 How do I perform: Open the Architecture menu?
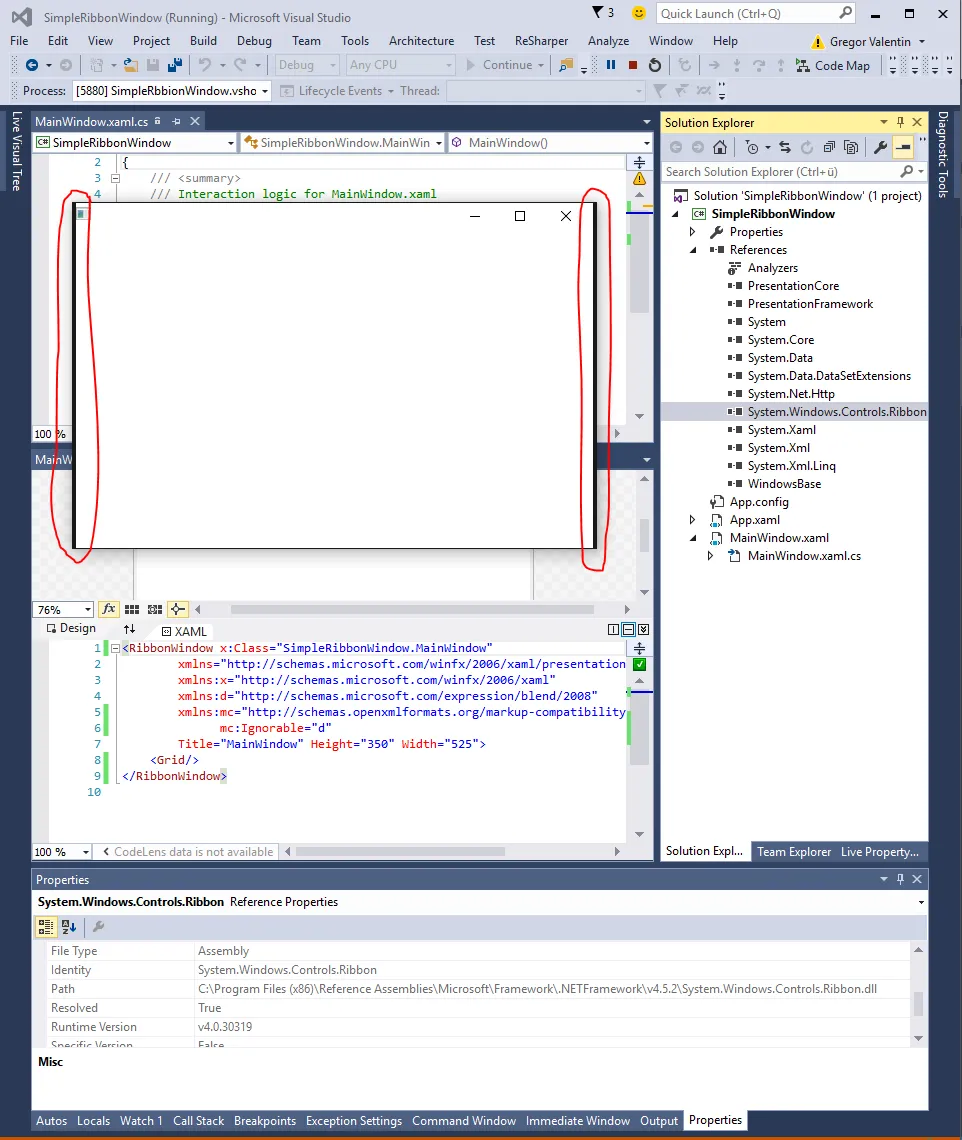click(421, 41)
